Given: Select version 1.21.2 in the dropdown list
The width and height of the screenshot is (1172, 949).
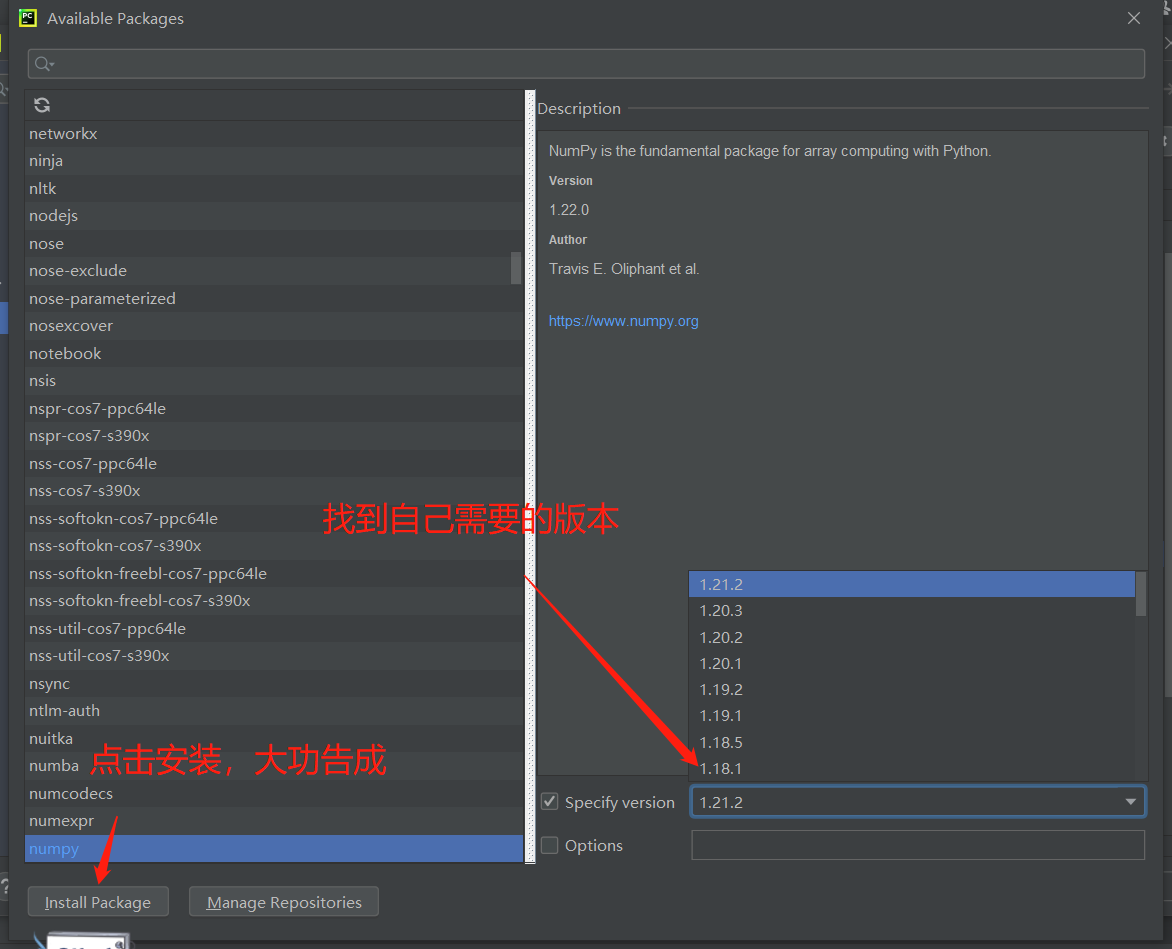Looking at the screenshot, I should click(912, 584).
